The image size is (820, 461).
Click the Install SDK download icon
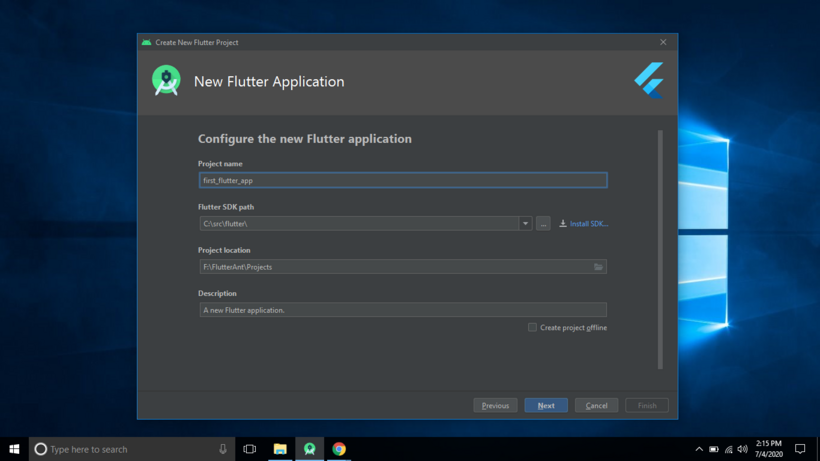[x=563, y=224]
